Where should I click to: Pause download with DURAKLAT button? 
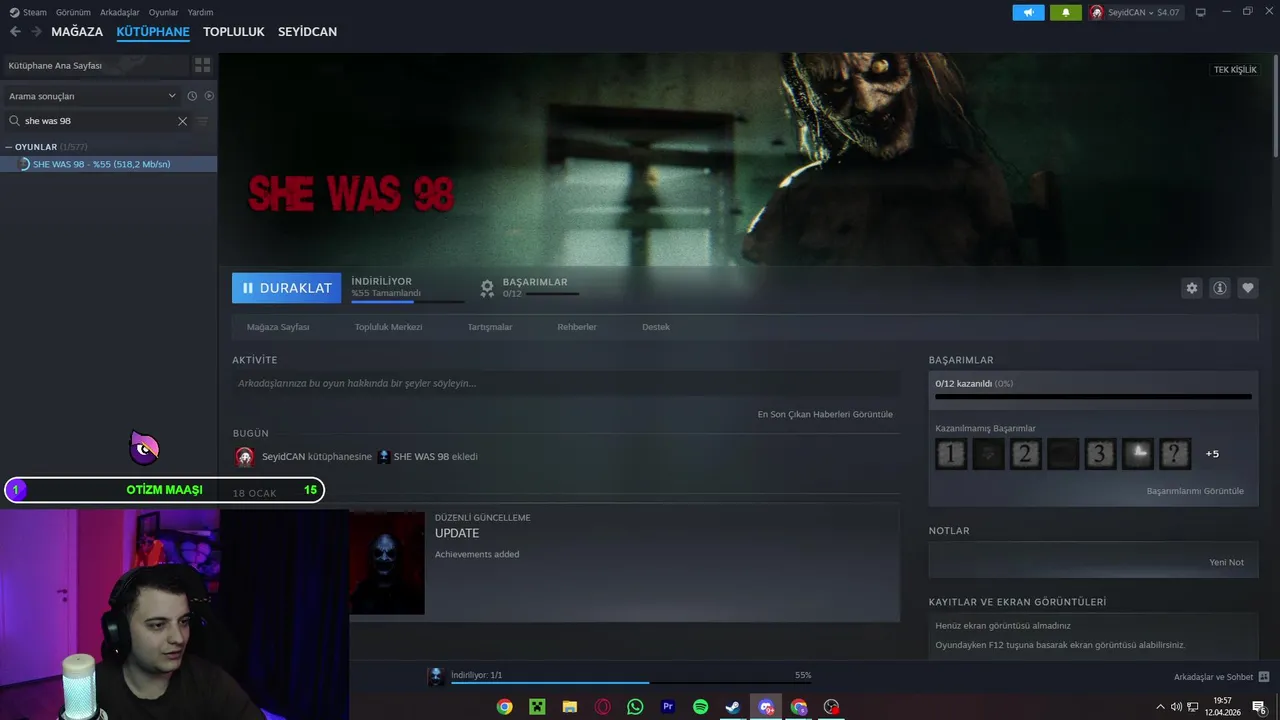coord(286,288)
